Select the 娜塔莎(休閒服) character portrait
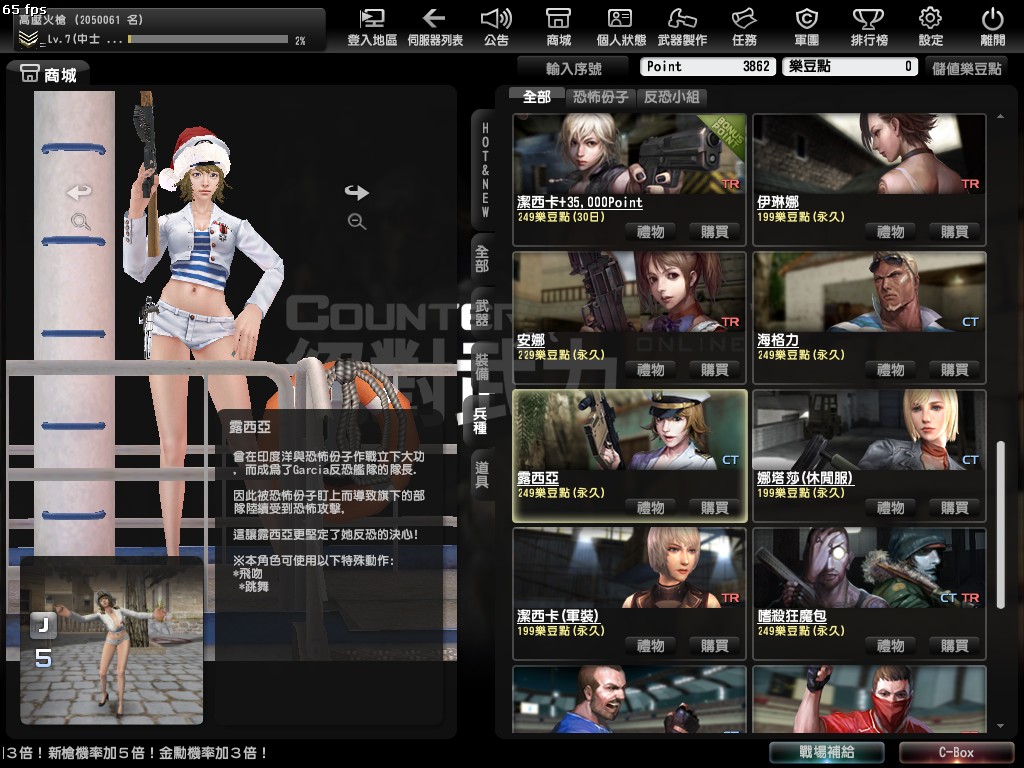 pos(869,430)
